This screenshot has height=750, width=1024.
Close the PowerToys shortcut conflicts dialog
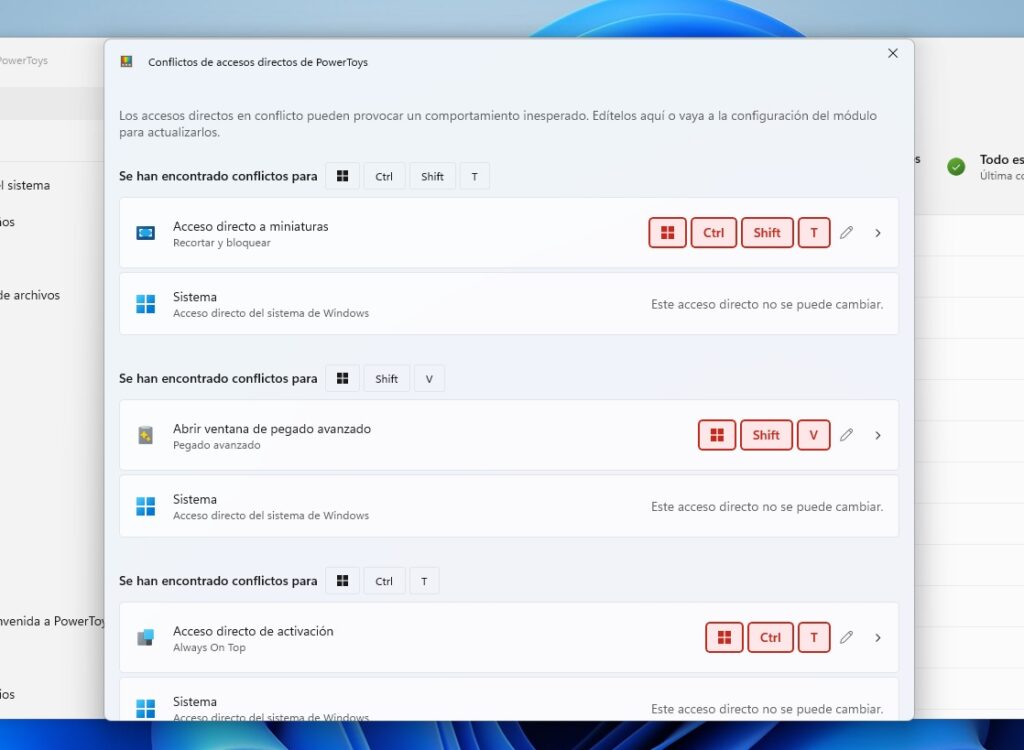click(893, 54)
